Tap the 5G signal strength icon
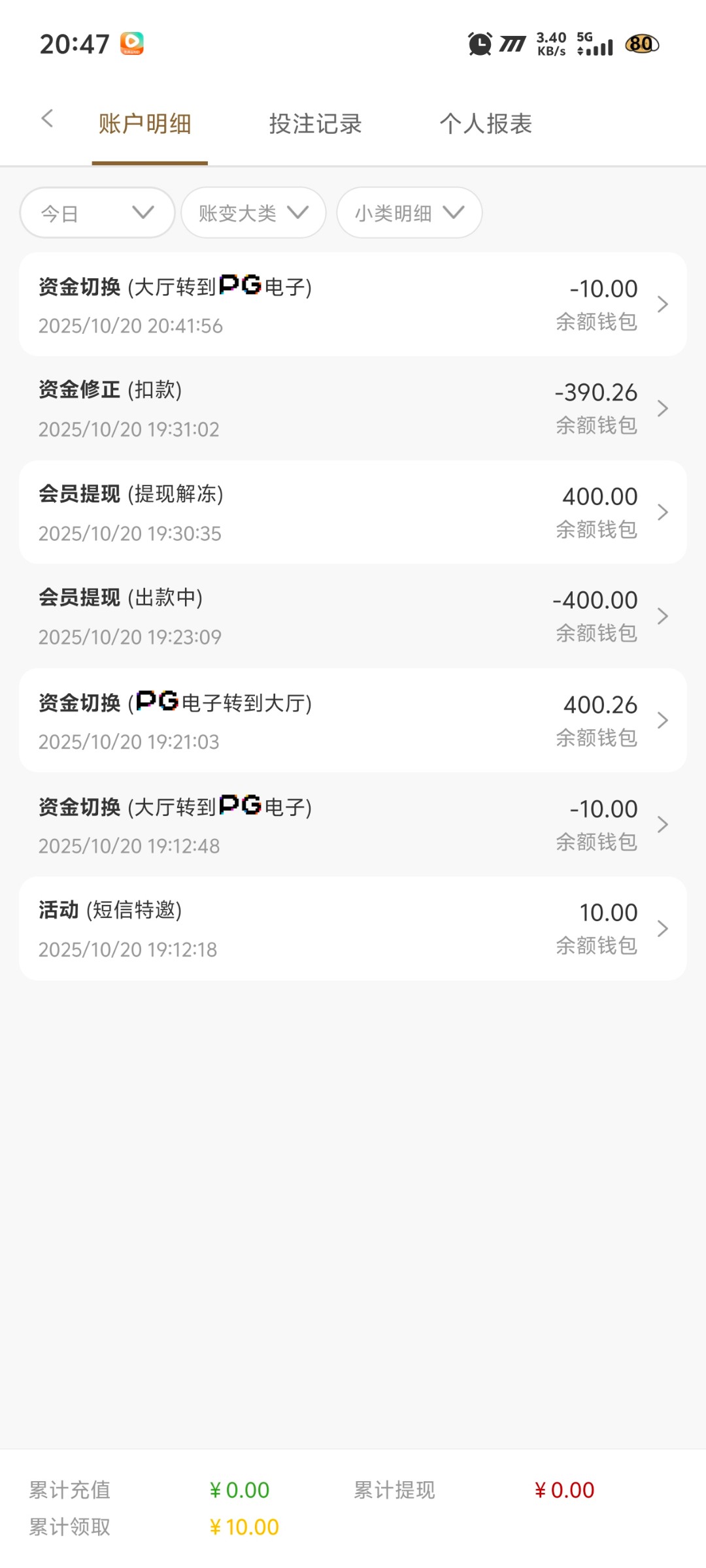The image size is (706, 1568). [x=595, y=44]
